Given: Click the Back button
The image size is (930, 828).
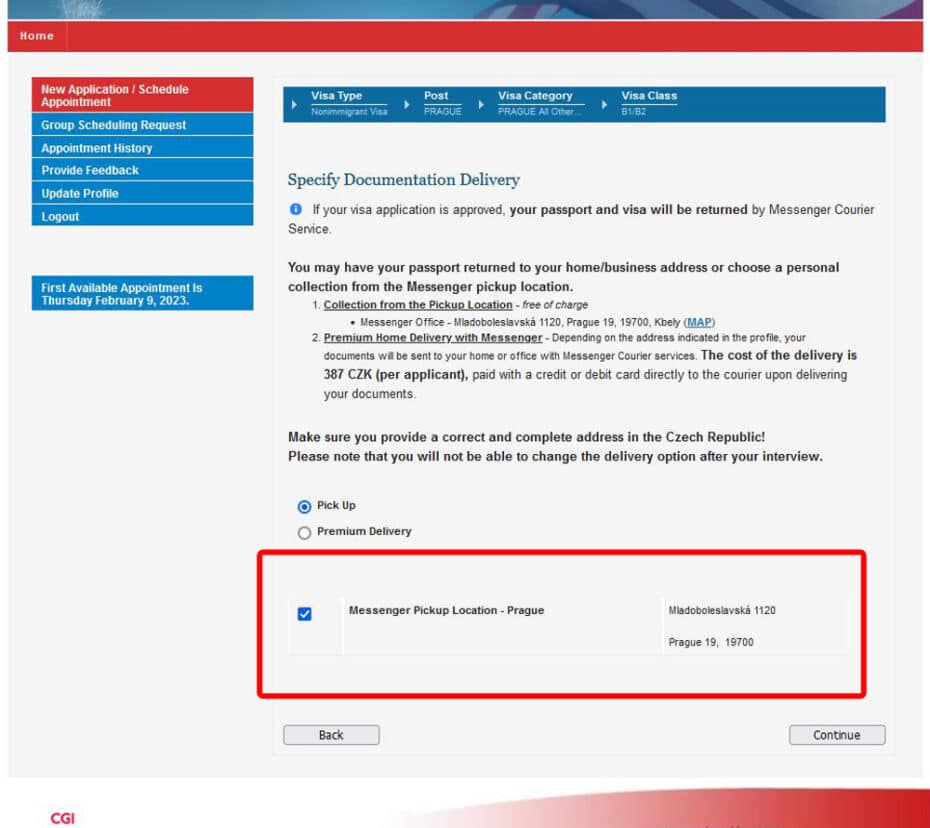Looking at the screenshot, I should click(331, 735).
